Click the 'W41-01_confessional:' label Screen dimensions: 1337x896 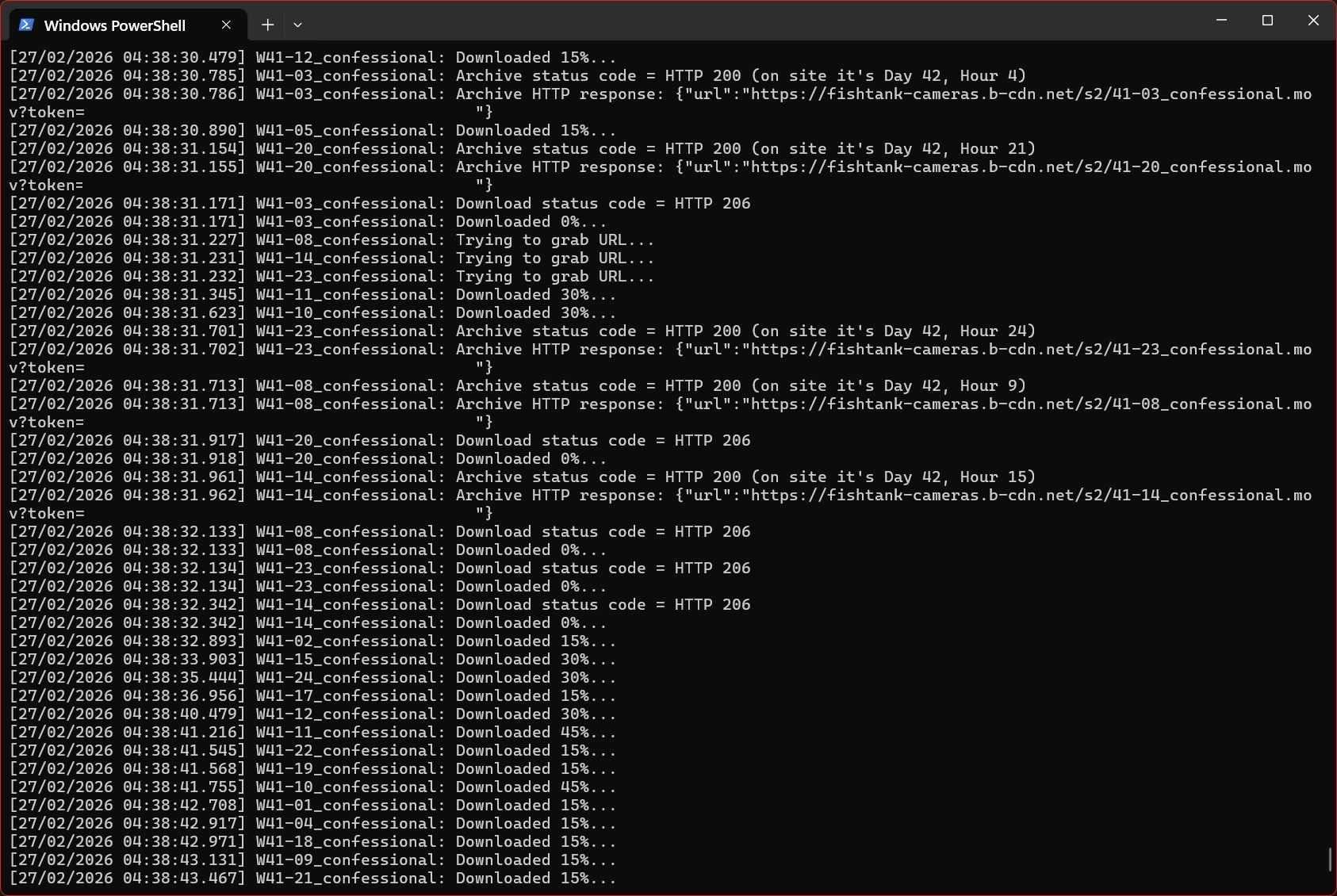(x=351, y=806)
